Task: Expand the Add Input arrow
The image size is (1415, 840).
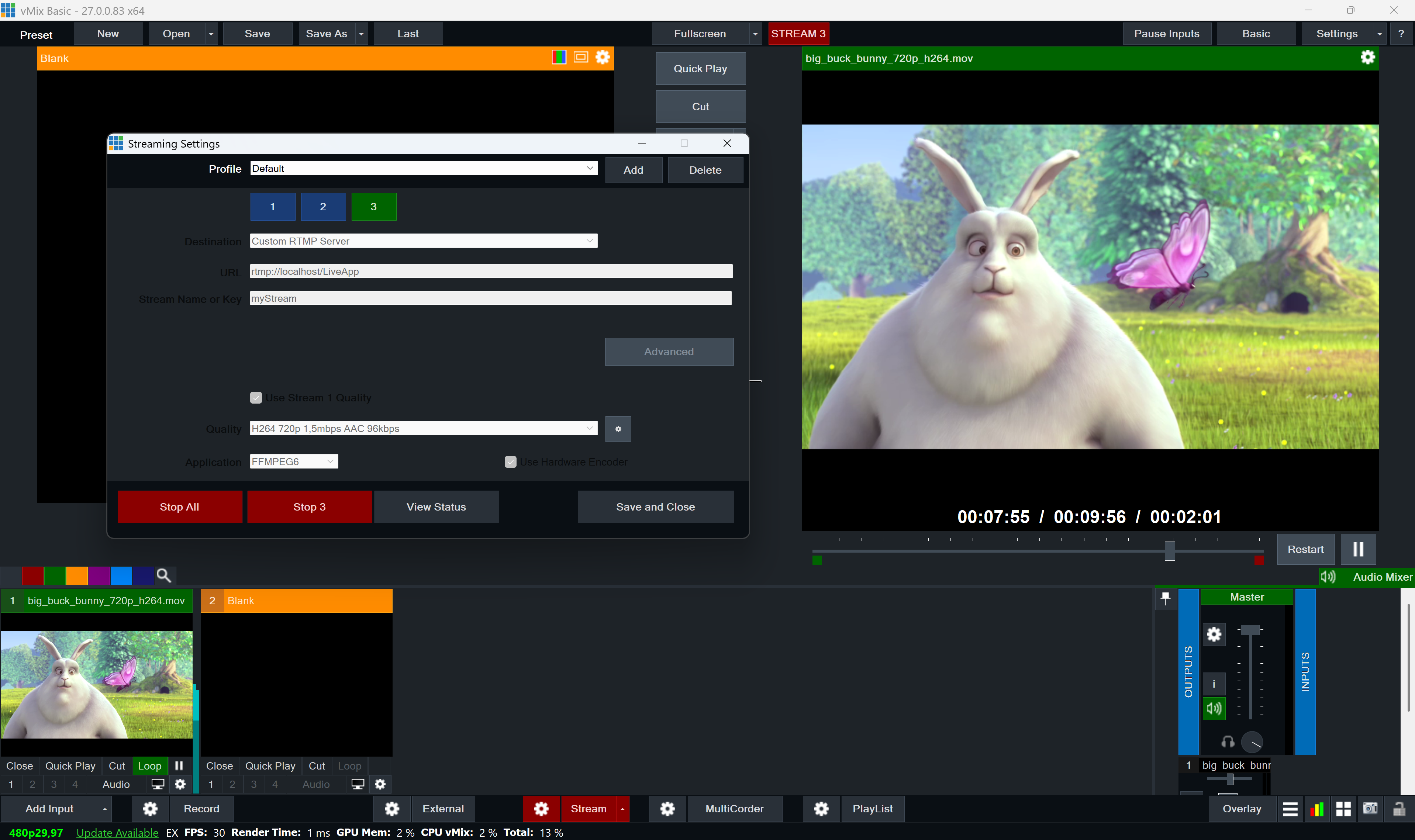Action: coord(105,809)
